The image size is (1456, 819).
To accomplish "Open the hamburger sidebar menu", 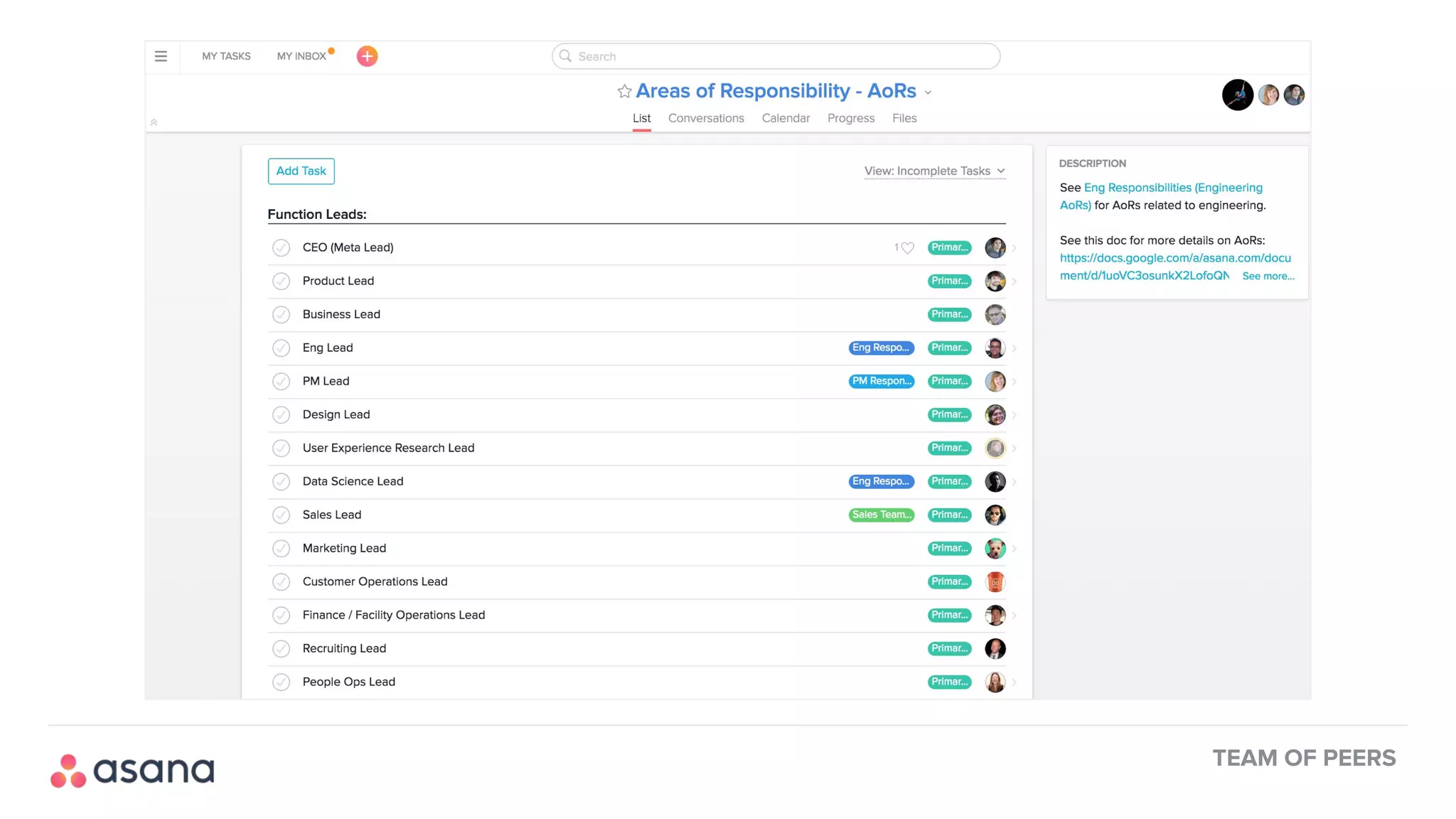I will 161,56.
